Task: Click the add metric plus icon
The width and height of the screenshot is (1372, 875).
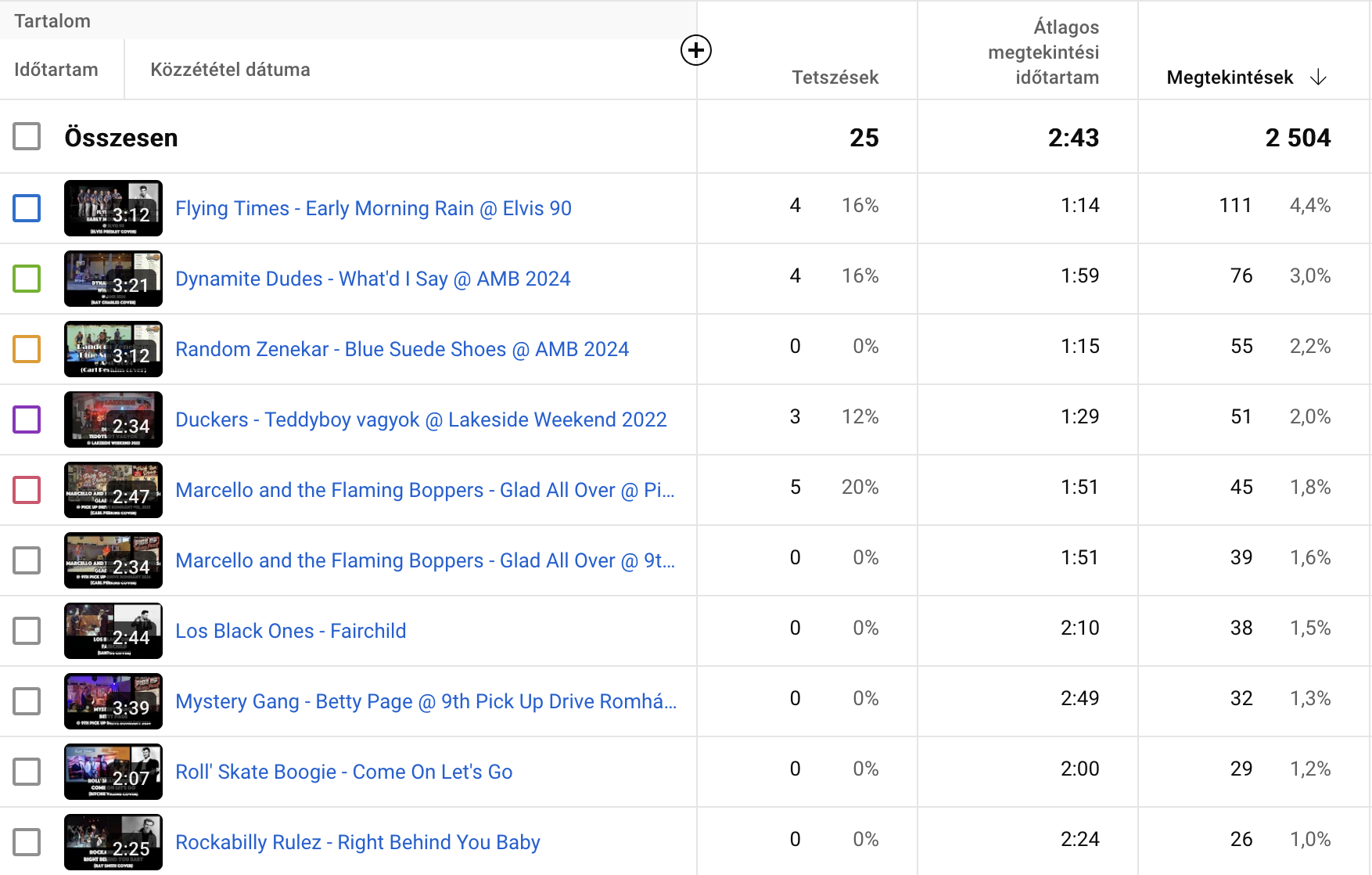Action: pos(695,51)
